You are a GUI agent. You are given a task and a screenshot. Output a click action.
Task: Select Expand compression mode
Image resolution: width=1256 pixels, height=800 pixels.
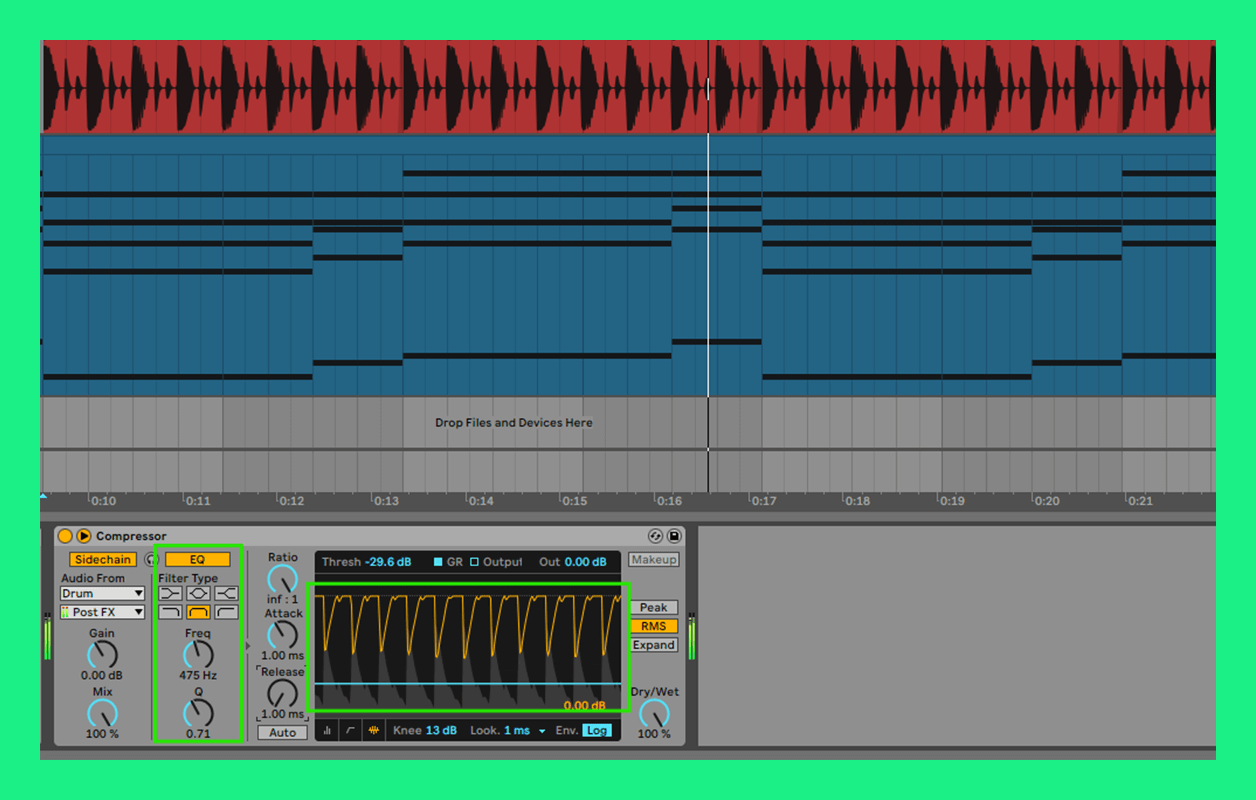point(653,645)
